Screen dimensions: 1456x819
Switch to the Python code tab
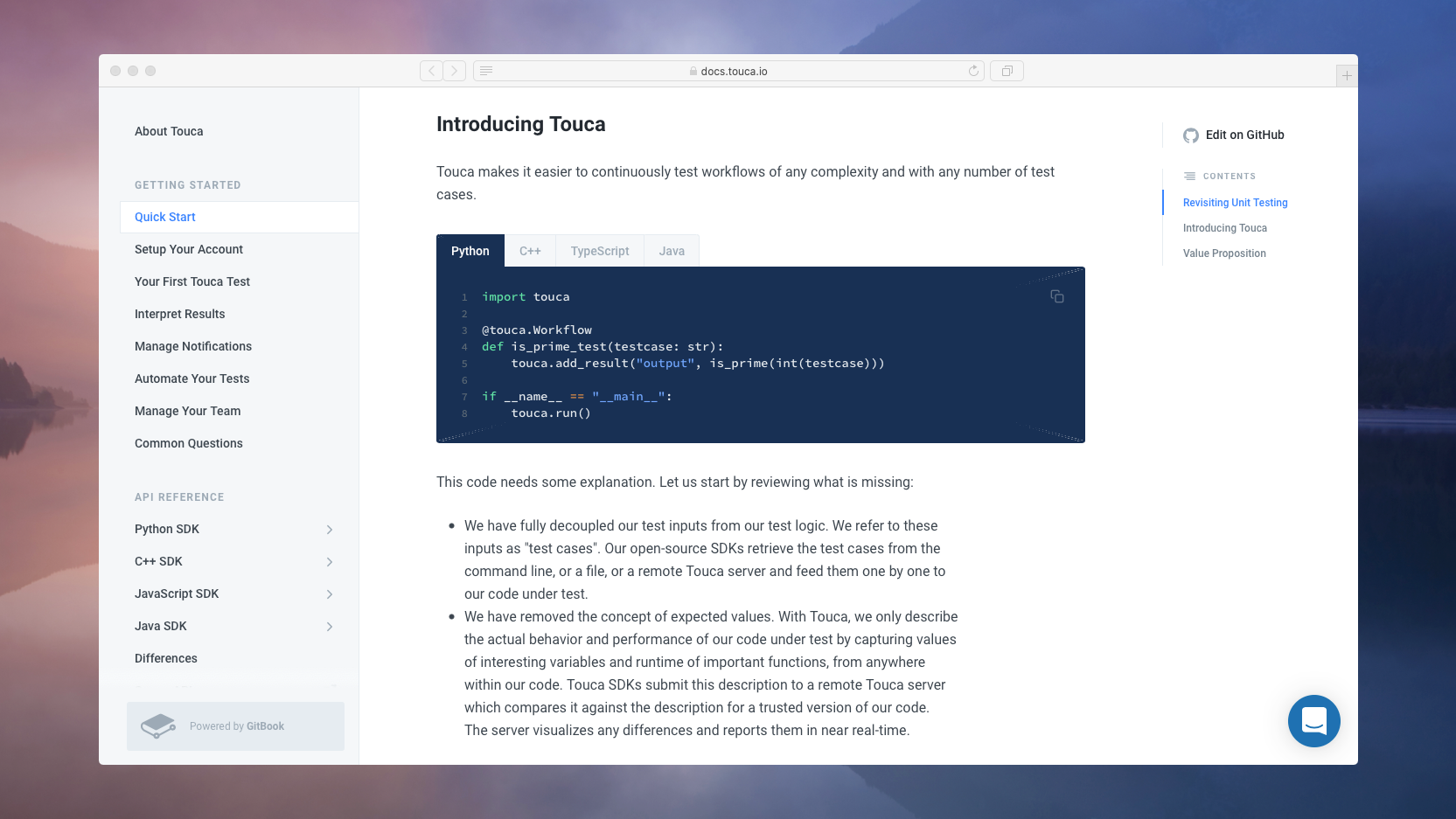point(470,251)
